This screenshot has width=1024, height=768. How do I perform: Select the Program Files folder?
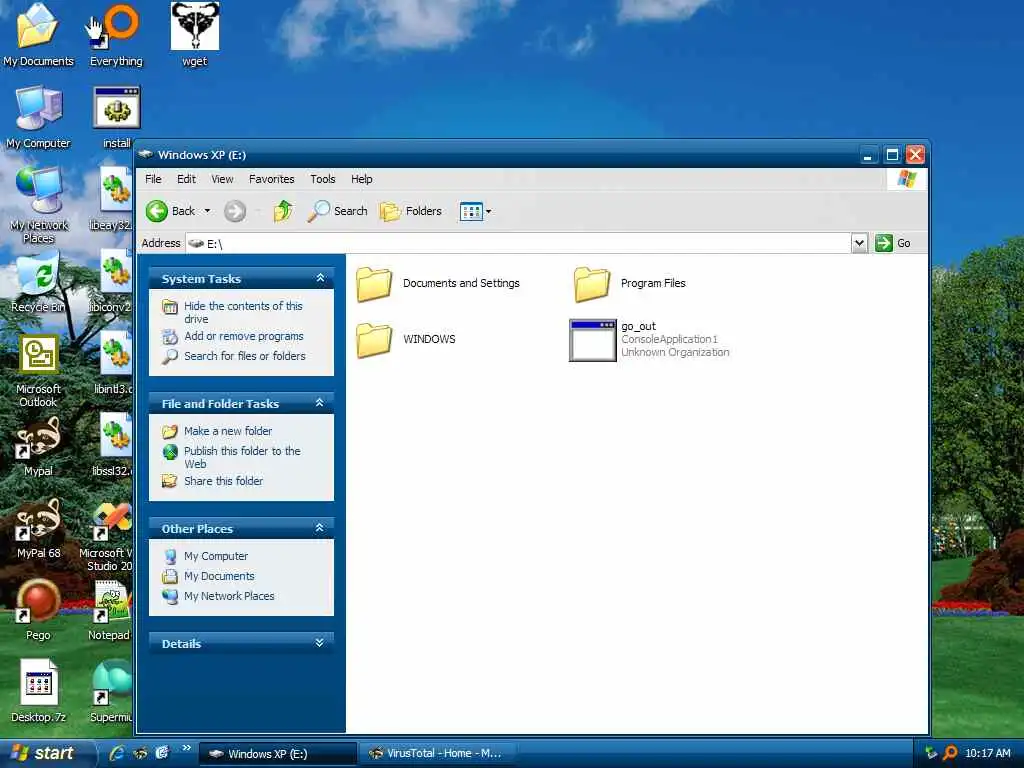pos(630,283)
